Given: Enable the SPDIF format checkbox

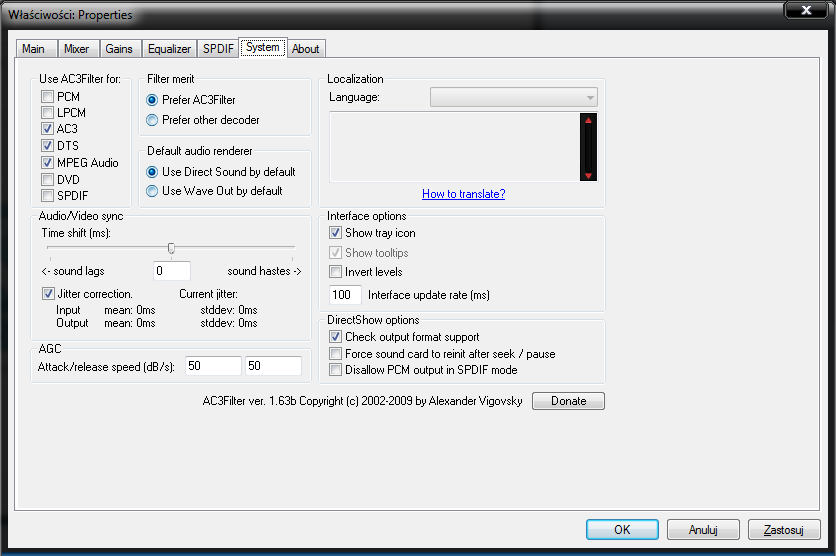Looking at the screenshot, I should [47, 196].
